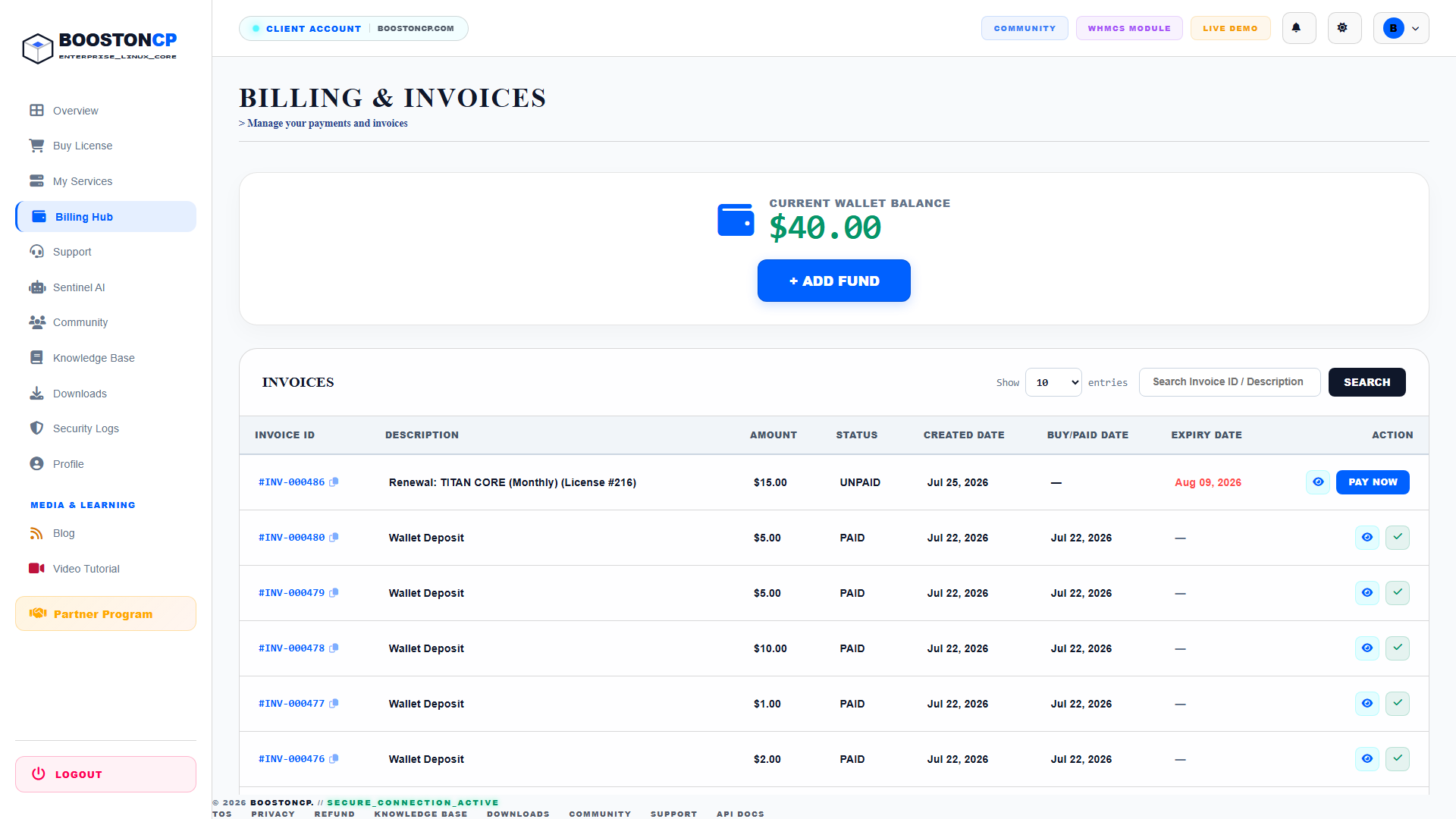Click the blue wallet icon

[x=736, y=220]
